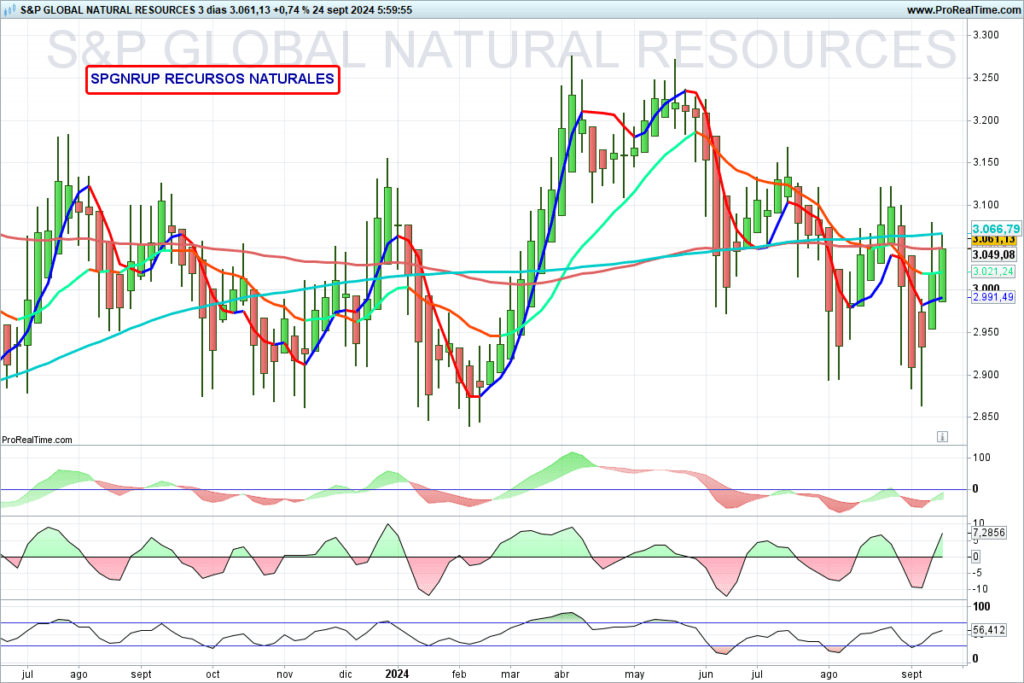Click the 2024 year label on the time axis
This screenshot has height=683, width=1024.
pyautogui.click(x=397, y=674)
